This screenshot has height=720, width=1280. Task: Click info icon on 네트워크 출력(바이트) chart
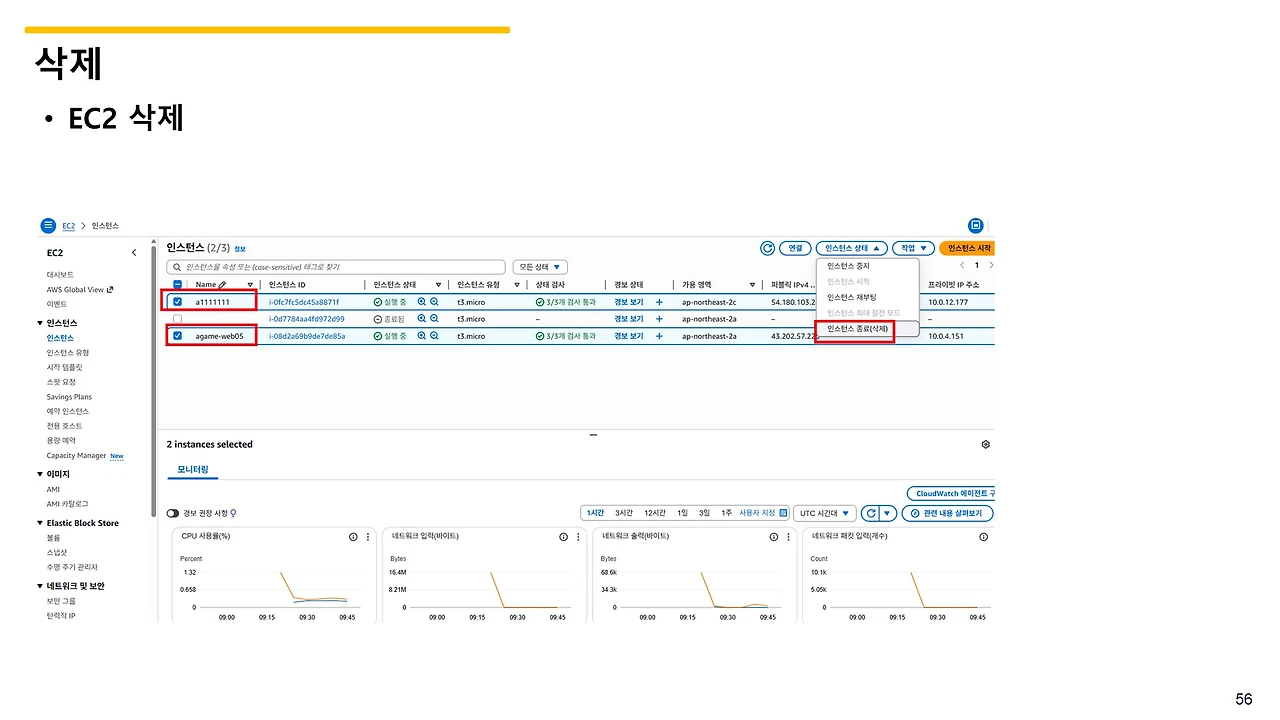pos(773,537)
